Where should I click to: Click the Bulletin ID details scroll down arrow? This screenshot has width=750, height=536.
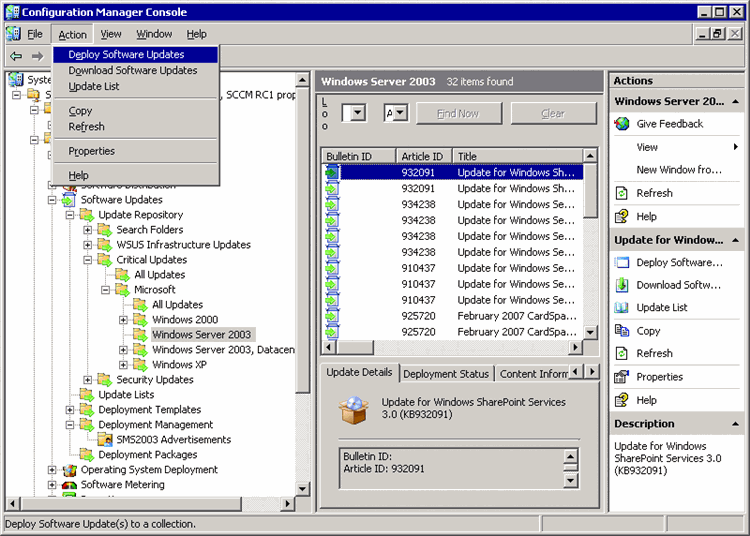tap(571, 480)
